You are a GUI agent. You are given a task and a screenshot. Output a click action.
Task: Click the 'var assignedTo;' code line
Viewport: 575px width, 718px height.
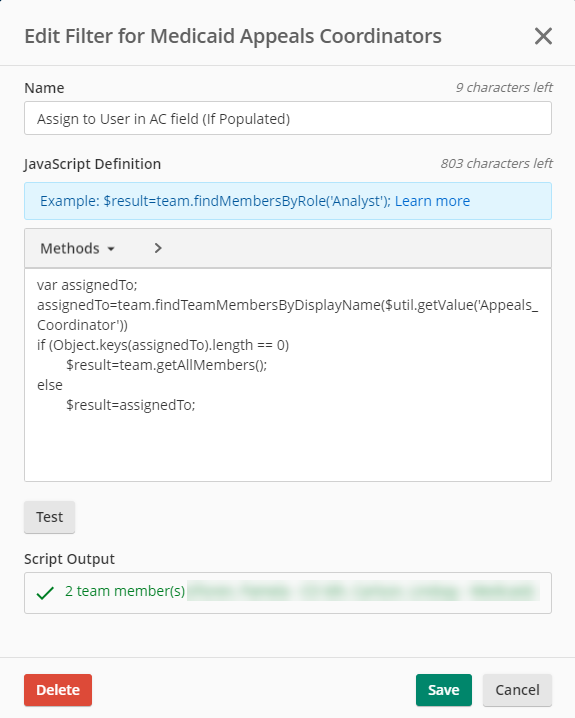[87, 285]
